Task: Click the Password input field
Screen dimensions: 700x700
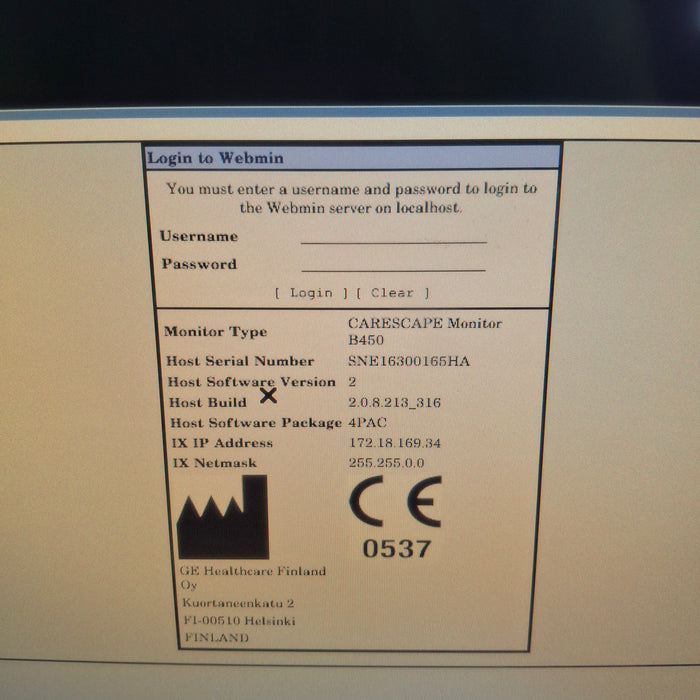Action: [x=393, y=264]
